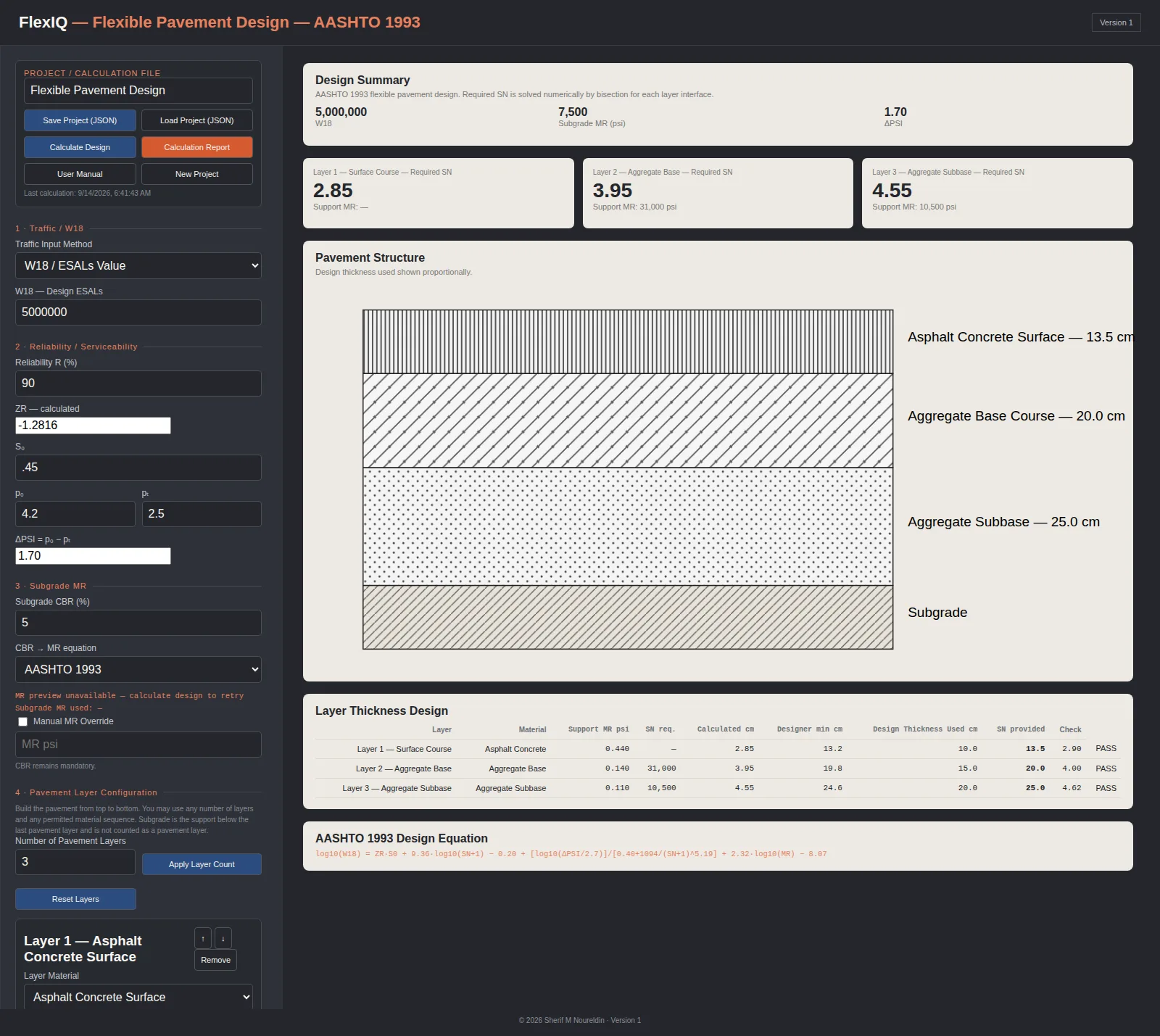Run Calculate Design
Image resolution: width=1160 pixels, height=1036 pixels.
[80, 147]
